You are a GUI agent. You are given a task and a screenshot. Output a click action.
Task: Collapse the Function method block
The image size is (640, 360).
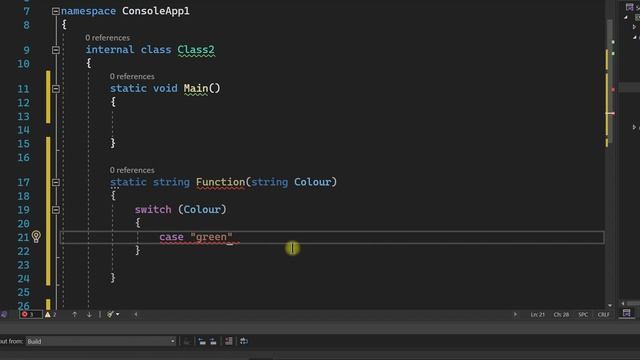tap(56, 182)
